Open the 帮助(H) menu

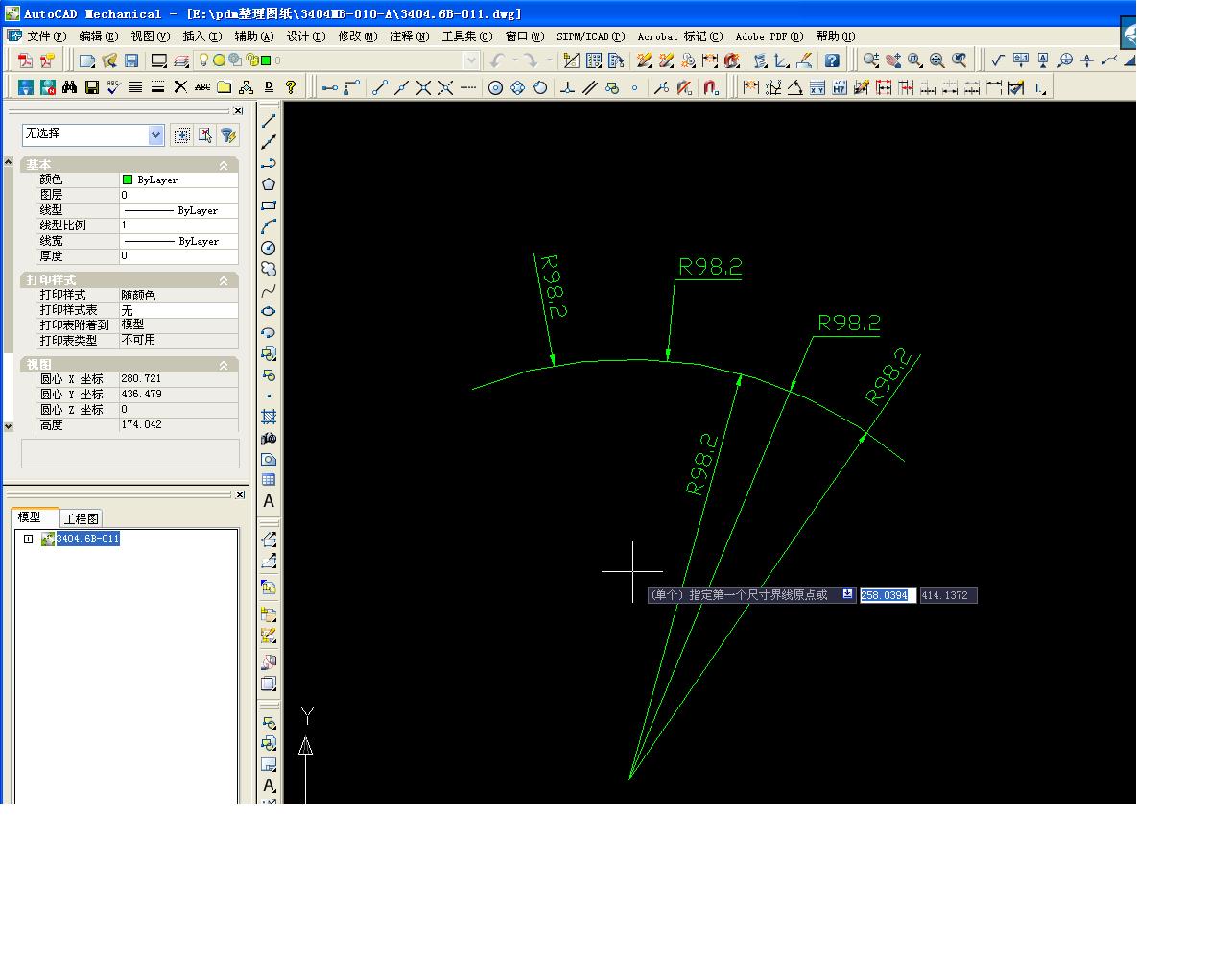836,36
